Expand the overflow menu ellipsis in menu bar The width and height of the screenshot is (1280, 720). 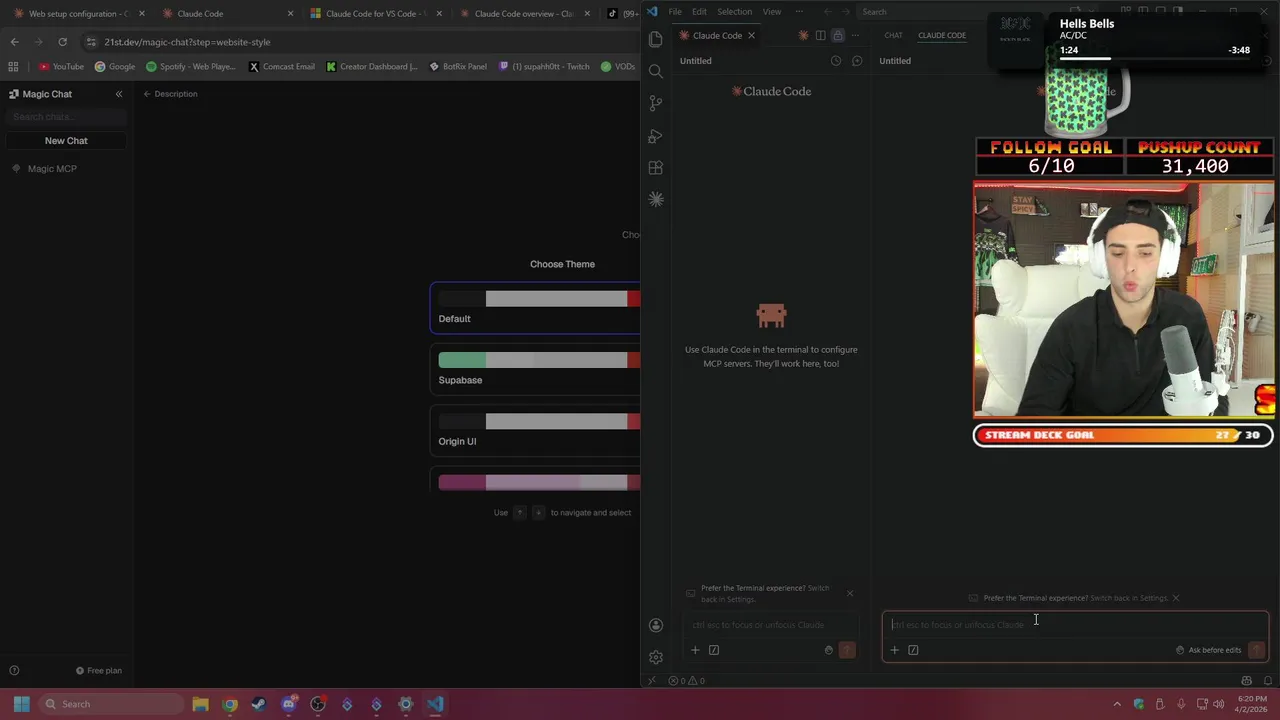[x=799, y=12]
